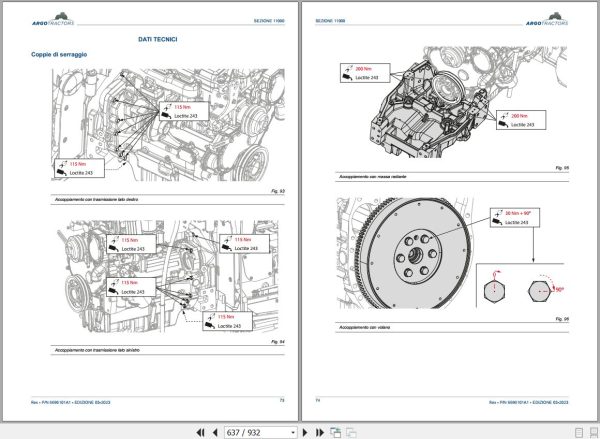Image resolution: width=600 pixels, height=439 pixels.
Task: Jump to the last page
Action: (320, 432)
